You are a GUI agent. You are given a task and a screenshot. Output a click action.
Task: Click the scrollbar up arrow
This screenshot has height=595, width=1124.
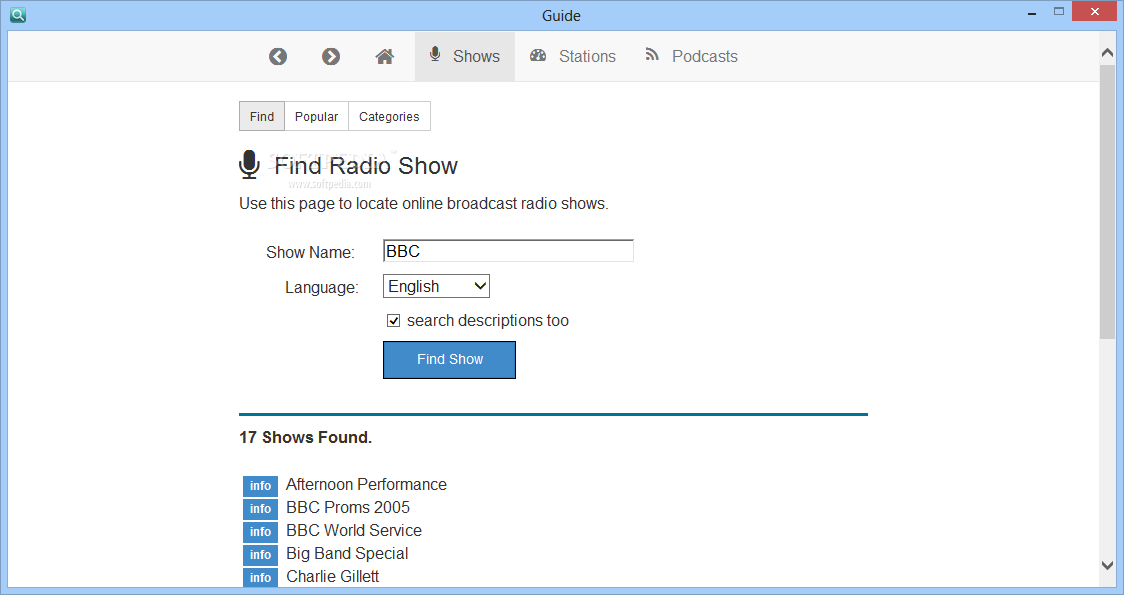pos(1108,54)
